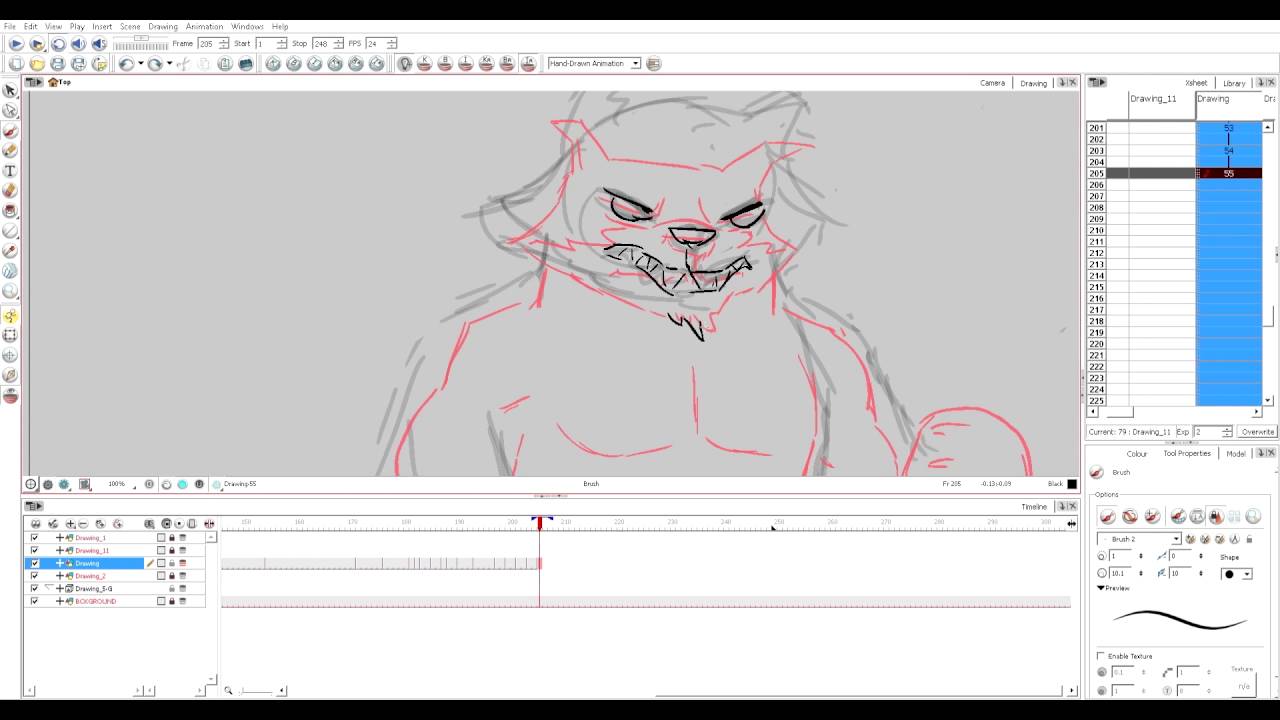Enable the Enable Texture checkbox
Image resolution: width=1280 pixels, height=720 pixels.
[1101, 656]
